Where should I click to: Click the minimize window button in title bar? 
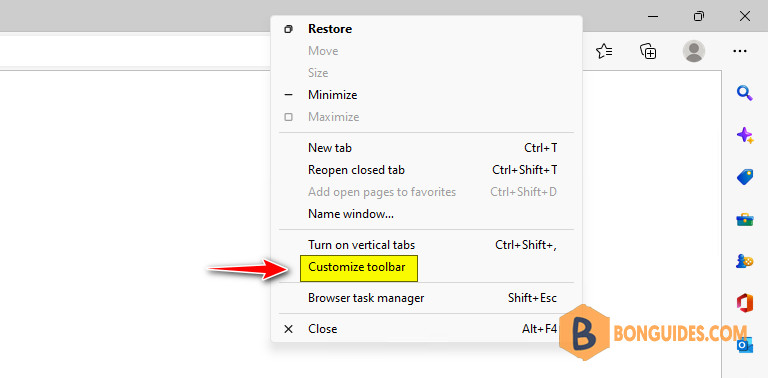pos(653,16)
